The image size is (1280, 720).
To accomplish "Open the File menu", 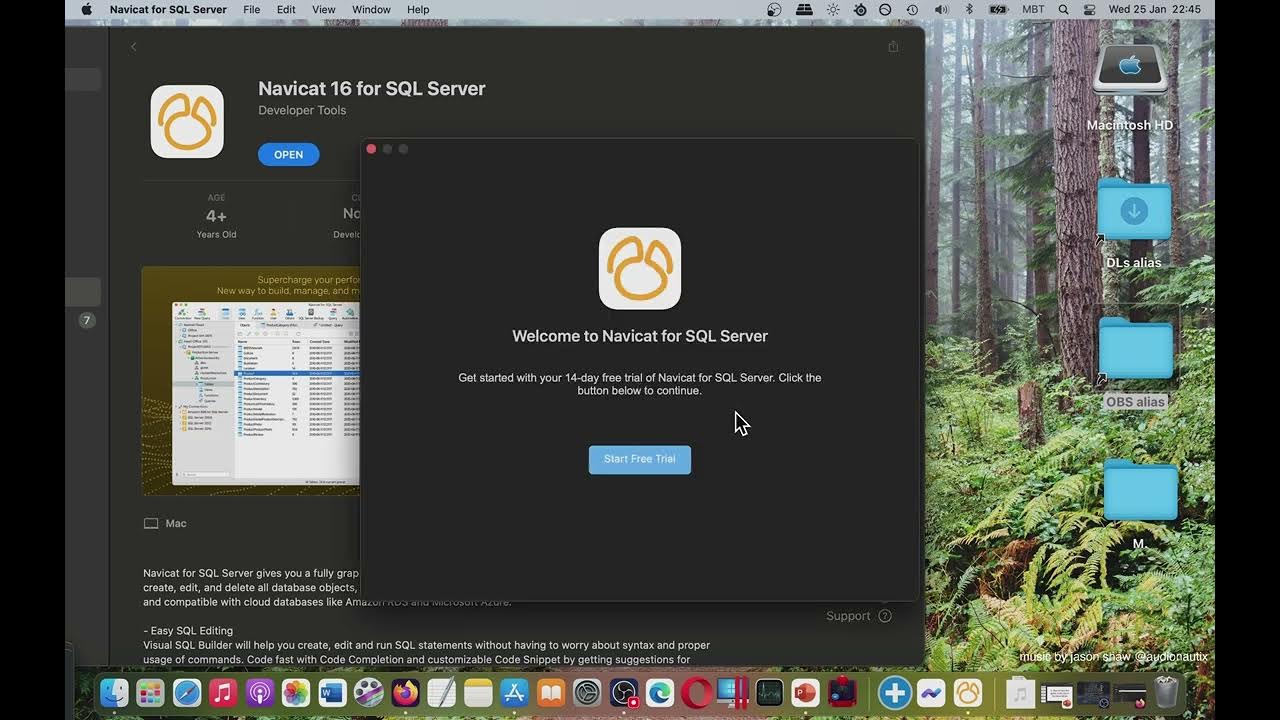I will pos(252,9).
